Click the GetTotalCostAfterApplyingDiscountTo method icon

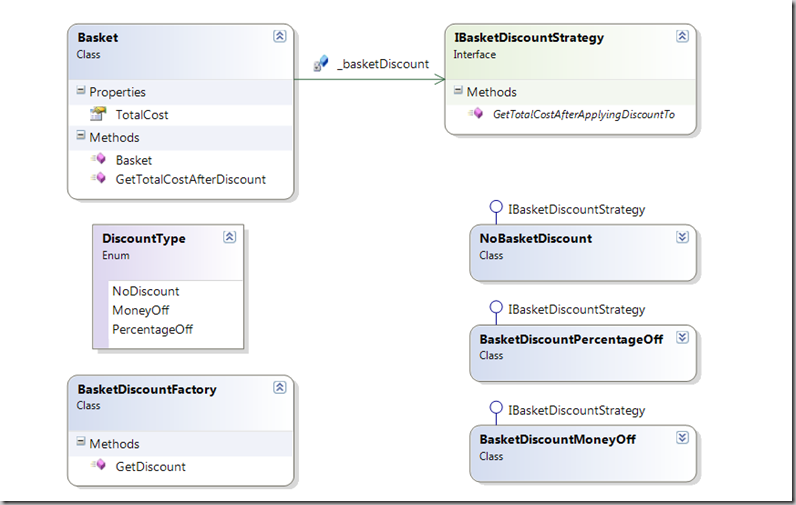[x=477, y=115]
